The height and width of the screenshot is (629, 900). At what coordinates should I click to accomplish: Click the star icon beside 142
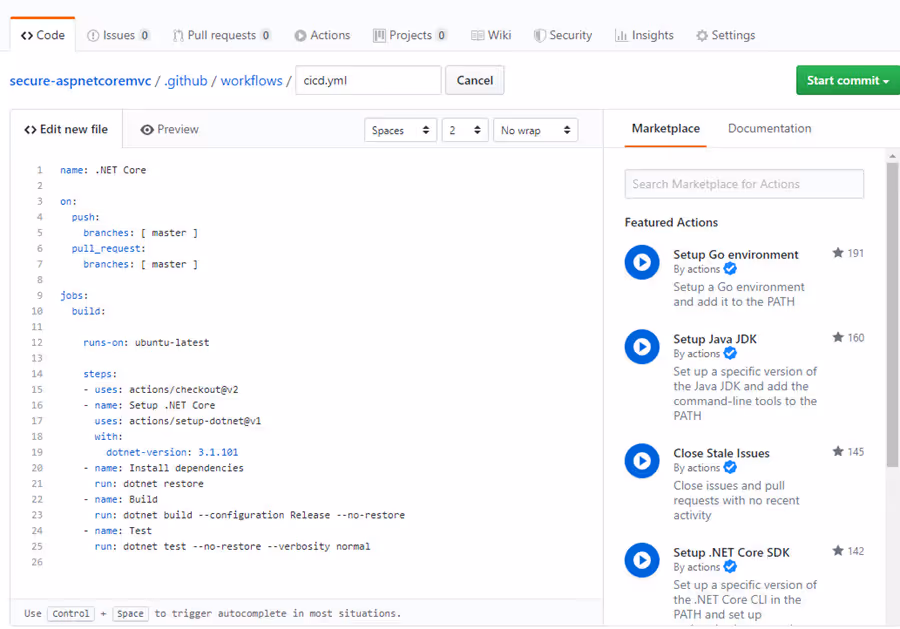(x=837, y=550)
